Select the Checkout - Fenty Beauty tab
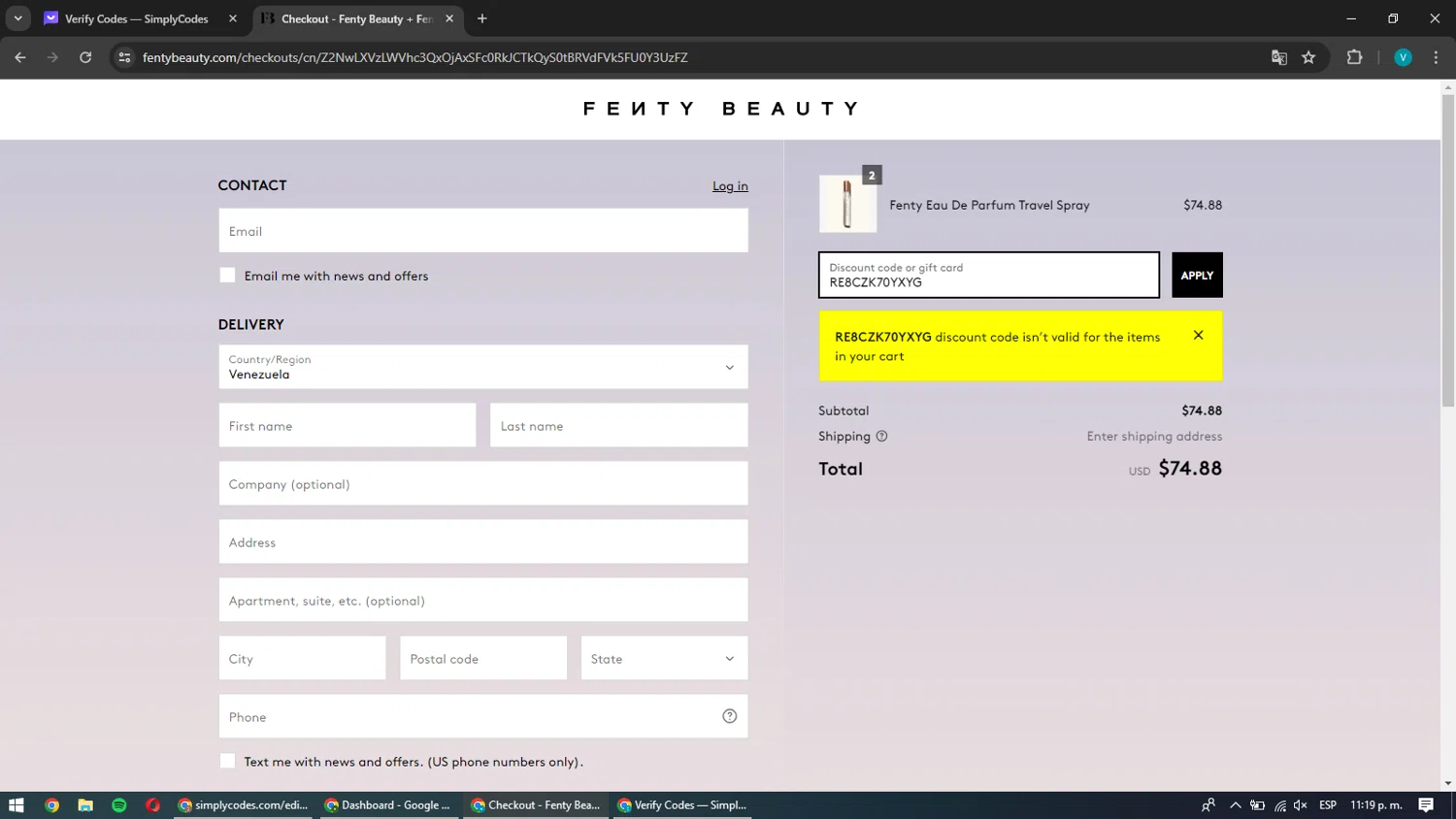Screen dimensions: 1456x819 [x=356, y=18]
